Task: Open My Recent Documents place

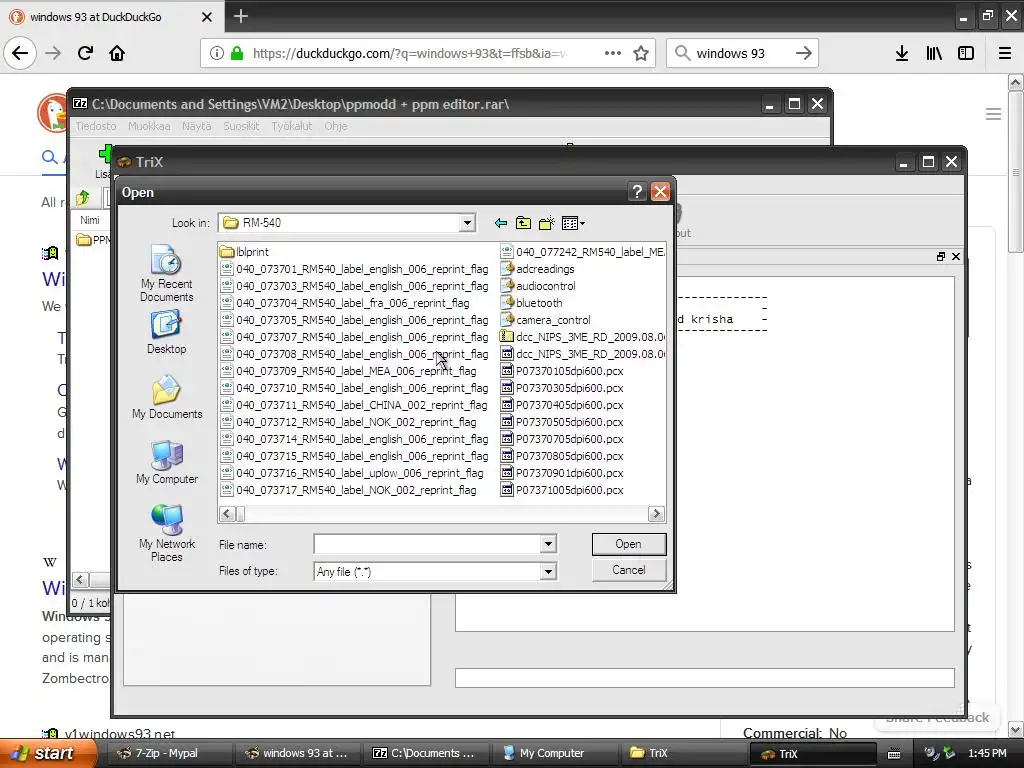Action: click(x=166, y=272)
